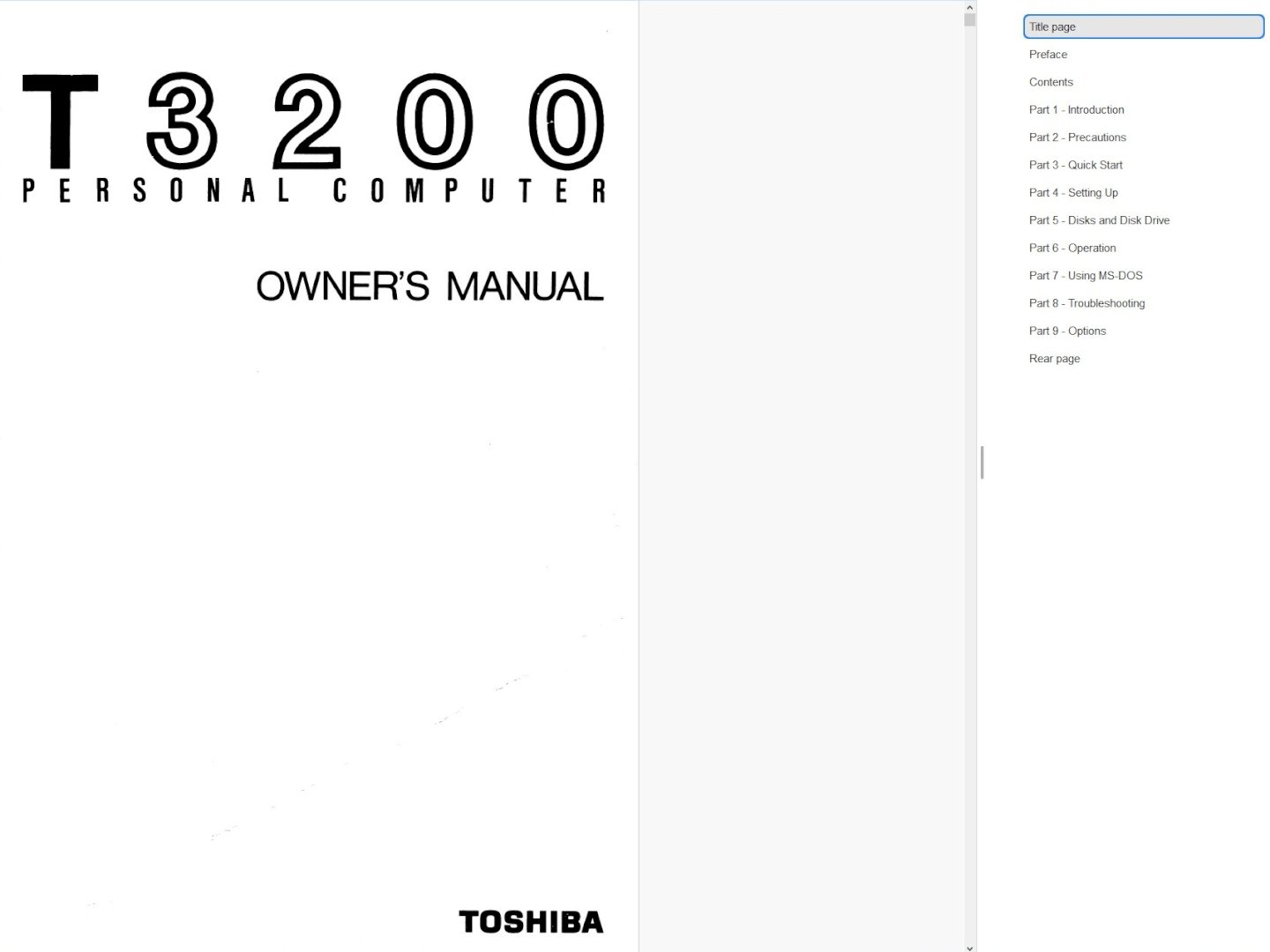The width and height of the screenshot is (1270, 952).
Task: Click the scrollbar up arrow
Action: pyautogui.click(x=969, y=6)
